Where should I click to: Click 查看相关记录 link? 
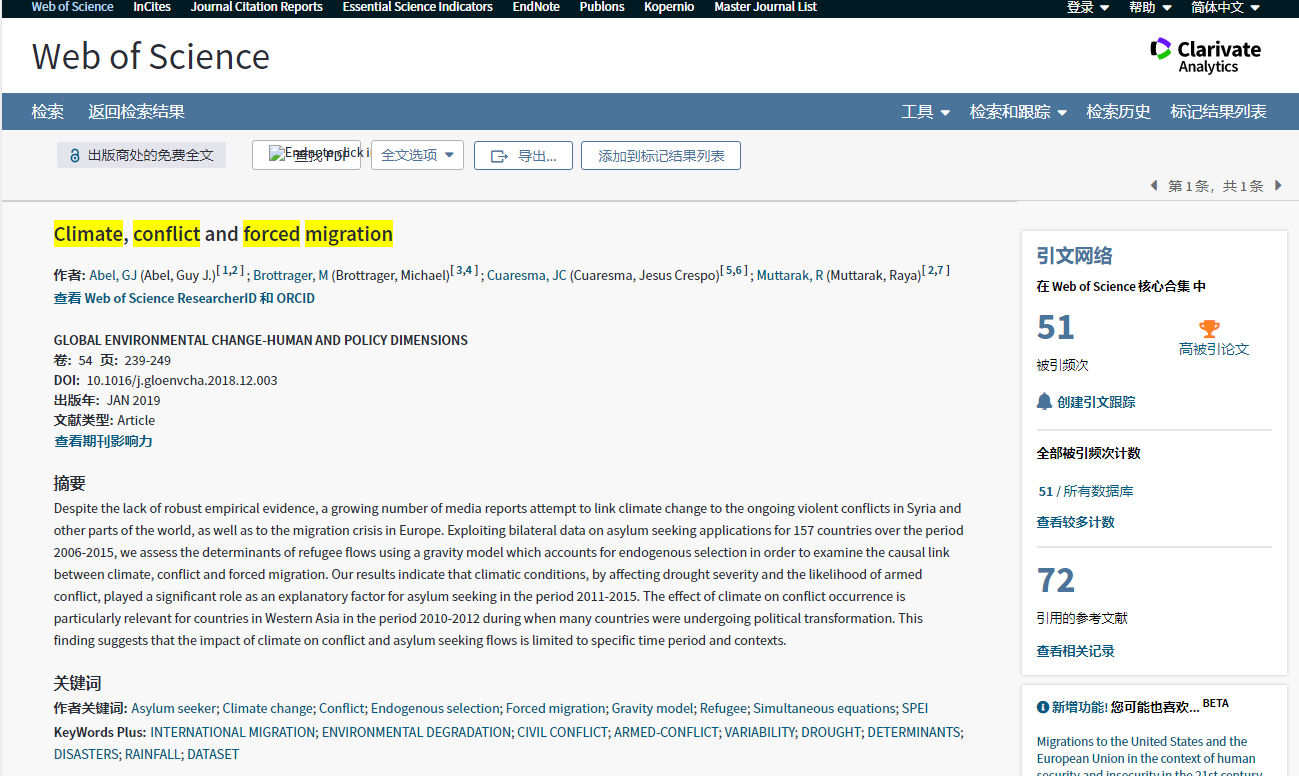[x=1076, y=651]
